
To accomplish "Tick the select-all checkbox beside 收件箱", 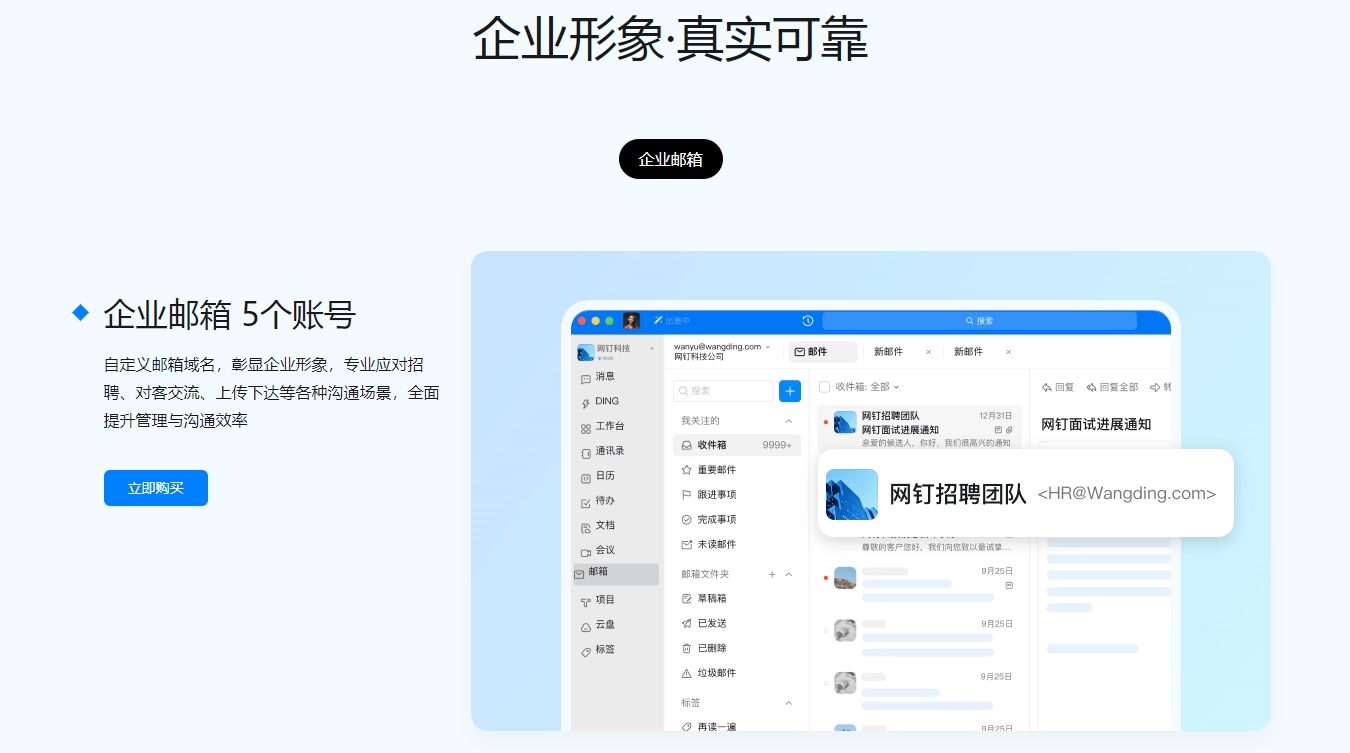I will coord(825,387).
